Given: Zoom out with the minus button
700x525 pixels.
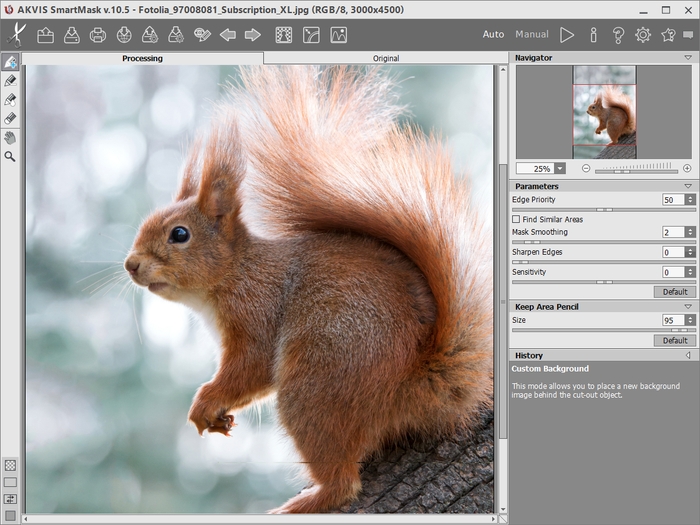Looking at the screenshot, I should [x=586, y=168].
